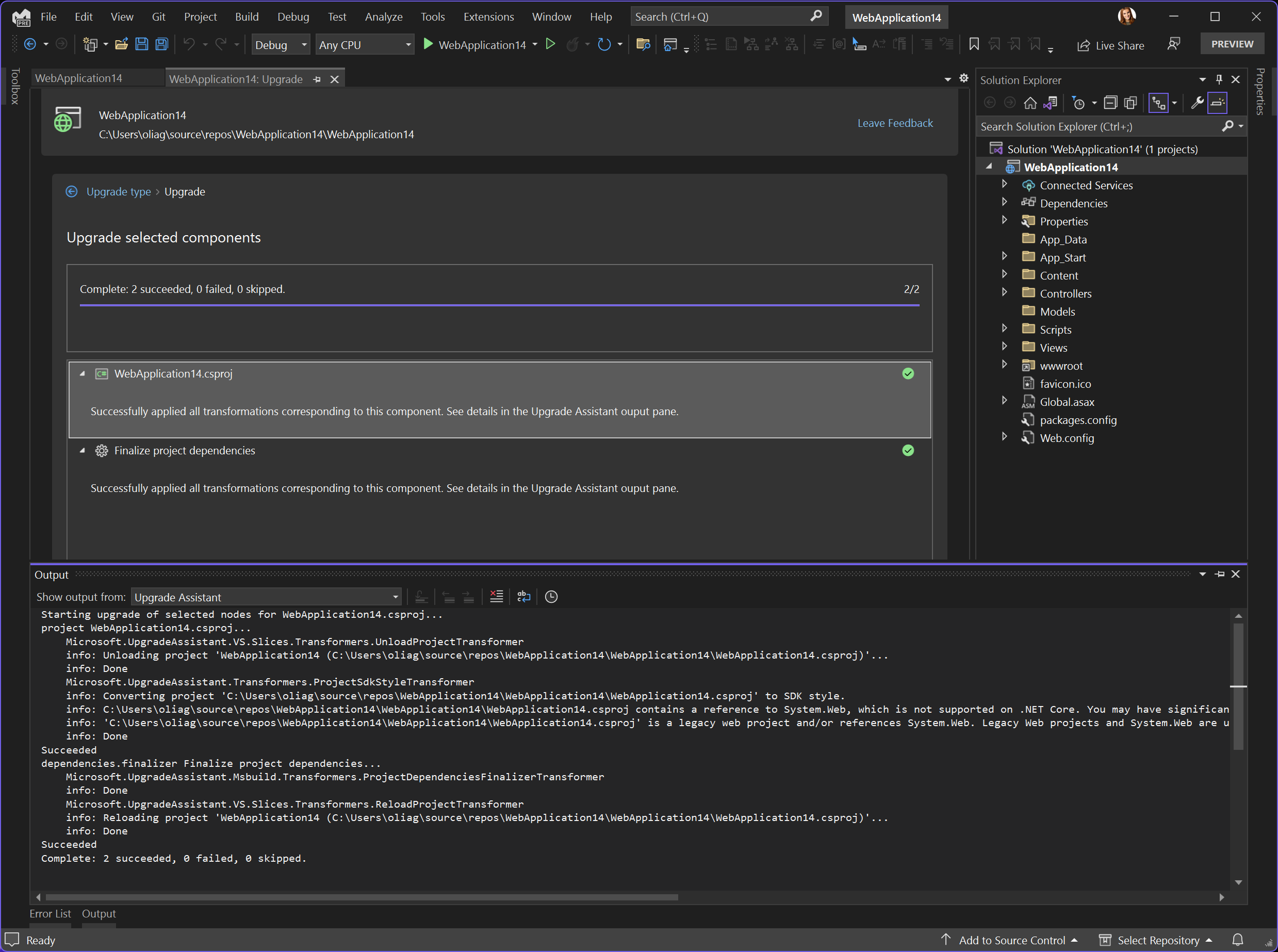Click the Restart circular arrow icon
The width and height of the screenshot is (1278, 952).
click(x=604, y=44)
